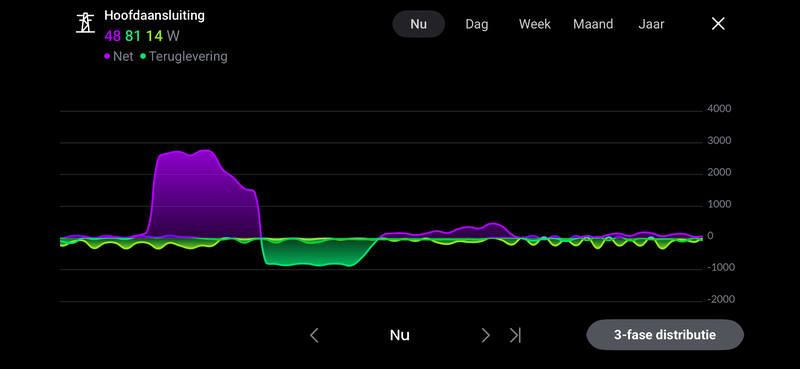Click the green 81 phase value

click(133, 36)
